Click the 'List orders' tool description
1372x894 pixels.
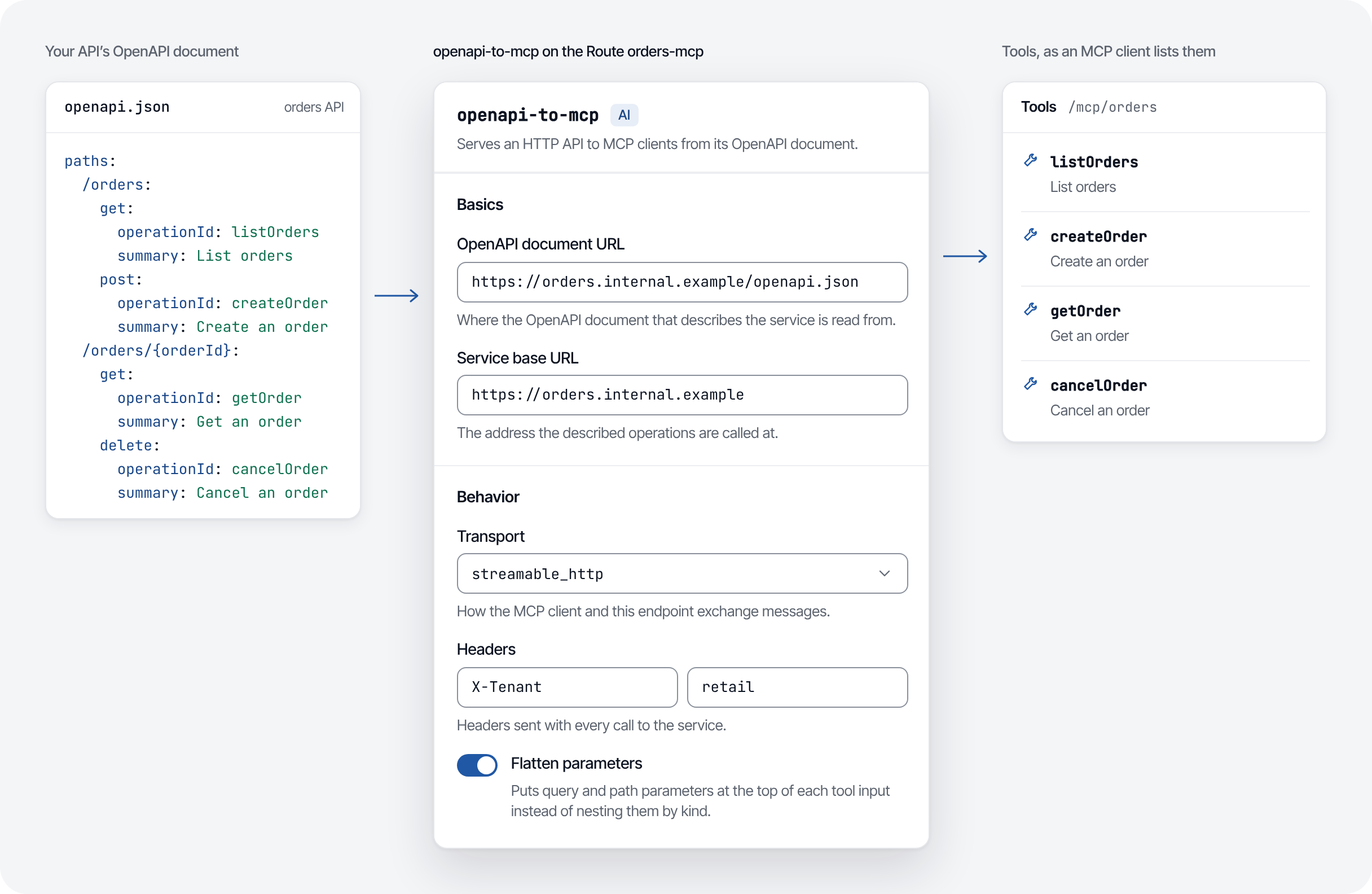point(1083,187)
